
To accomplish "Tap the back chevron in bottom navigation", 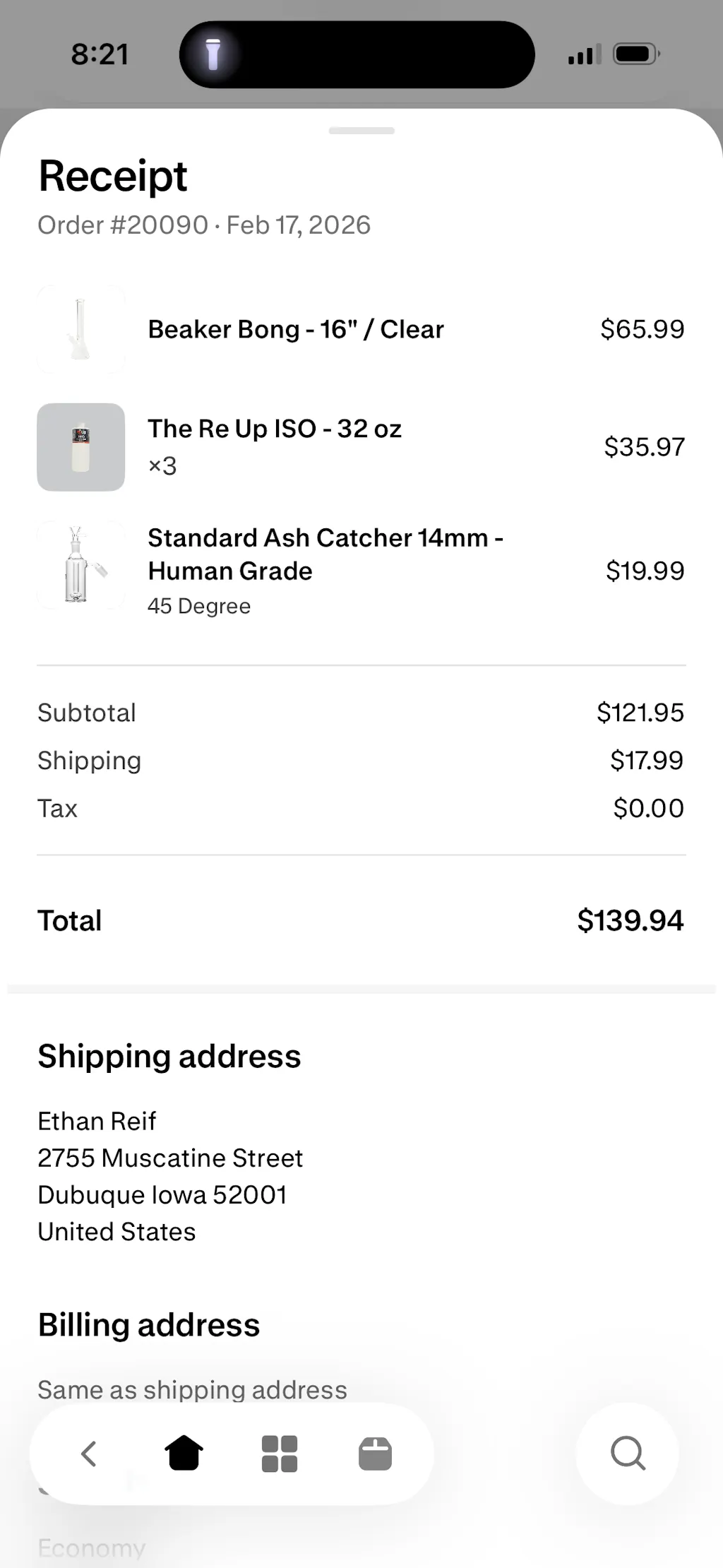I will click(89, 1454).
